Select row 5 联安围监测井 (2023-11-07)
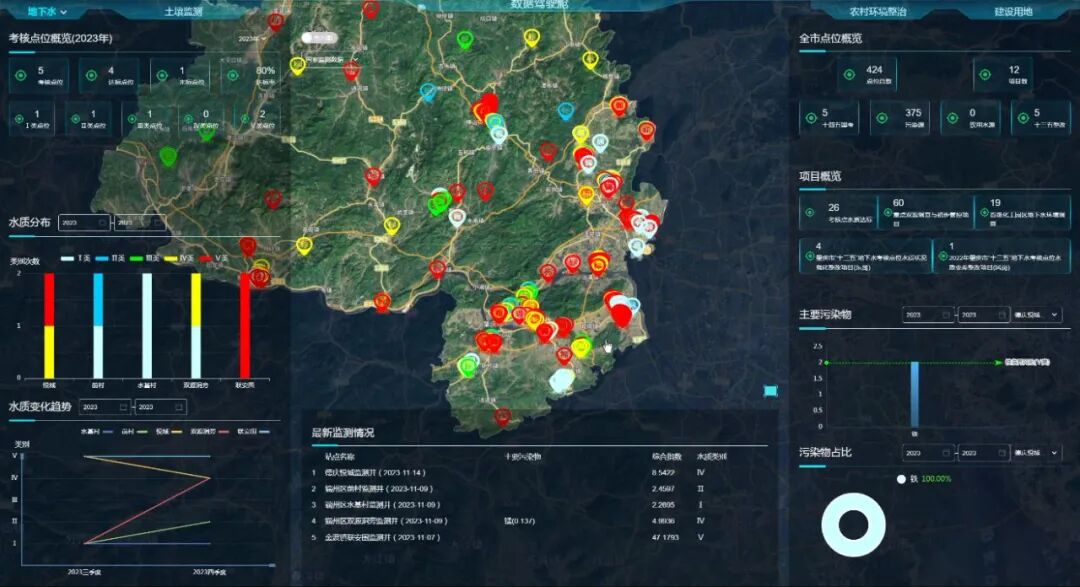 click(539, 537)
